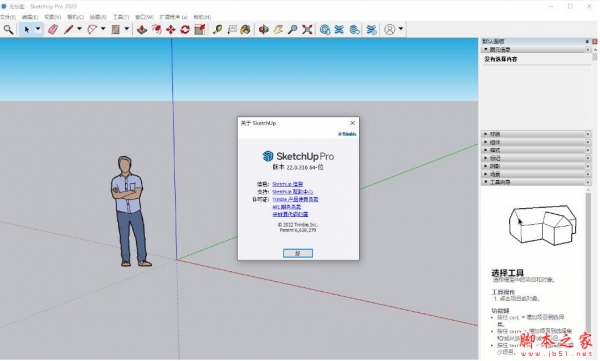The height and width of the screenshot is (361, 600).
Task: Open the 帮助(H) Help menu
Action: click(x=202, y=17)
